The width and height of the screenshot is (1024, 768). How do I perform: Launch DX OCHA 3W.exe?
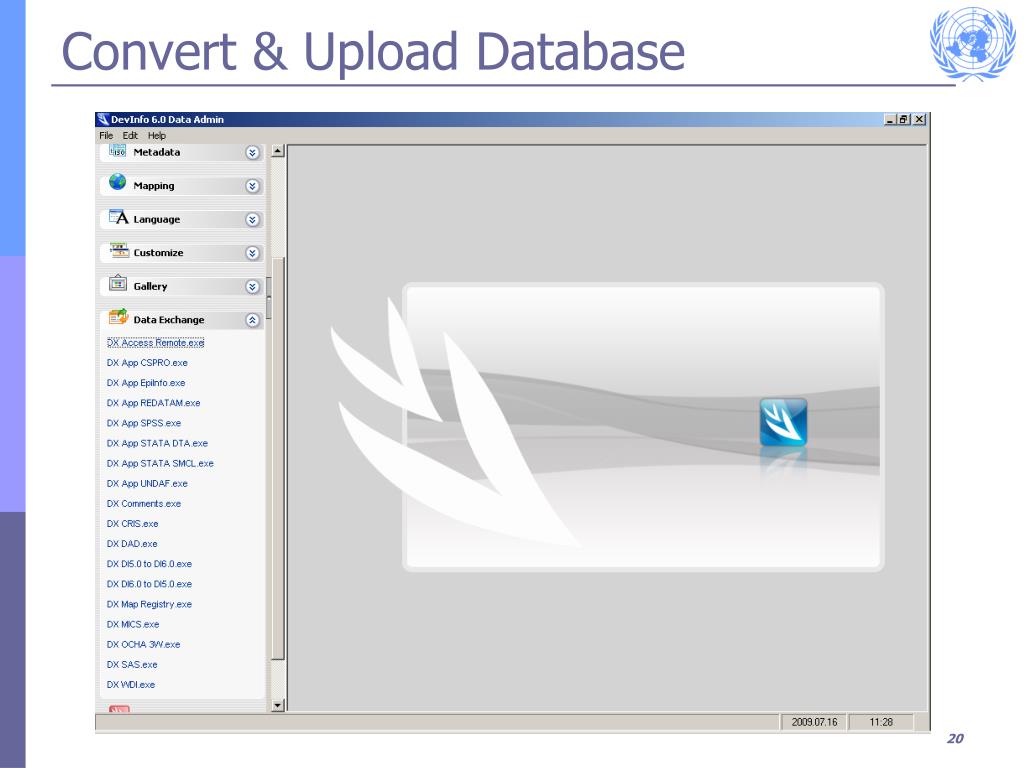click(144, 645)
